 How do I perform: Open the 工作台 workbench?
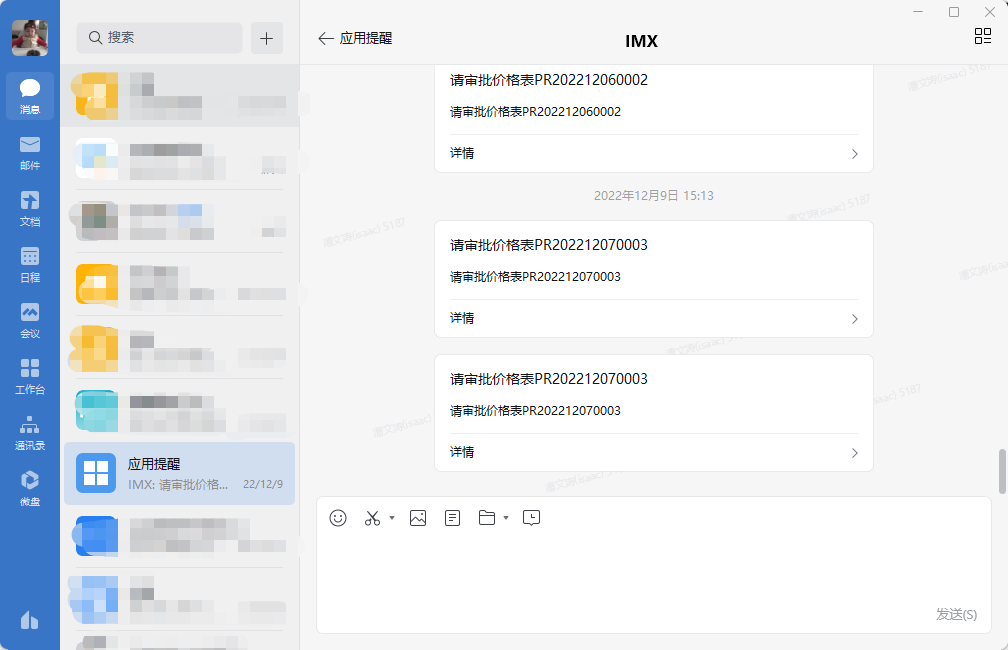[x=30, y=376]
